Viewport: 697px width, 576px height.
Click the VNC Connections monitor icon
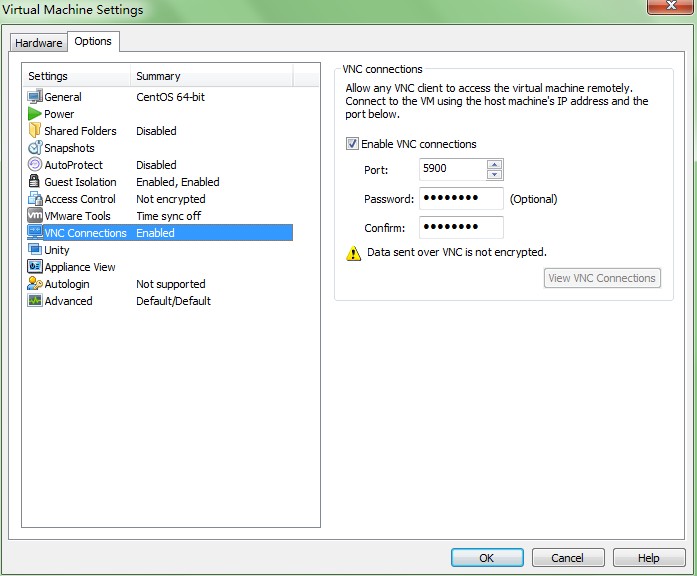(35, 232)
